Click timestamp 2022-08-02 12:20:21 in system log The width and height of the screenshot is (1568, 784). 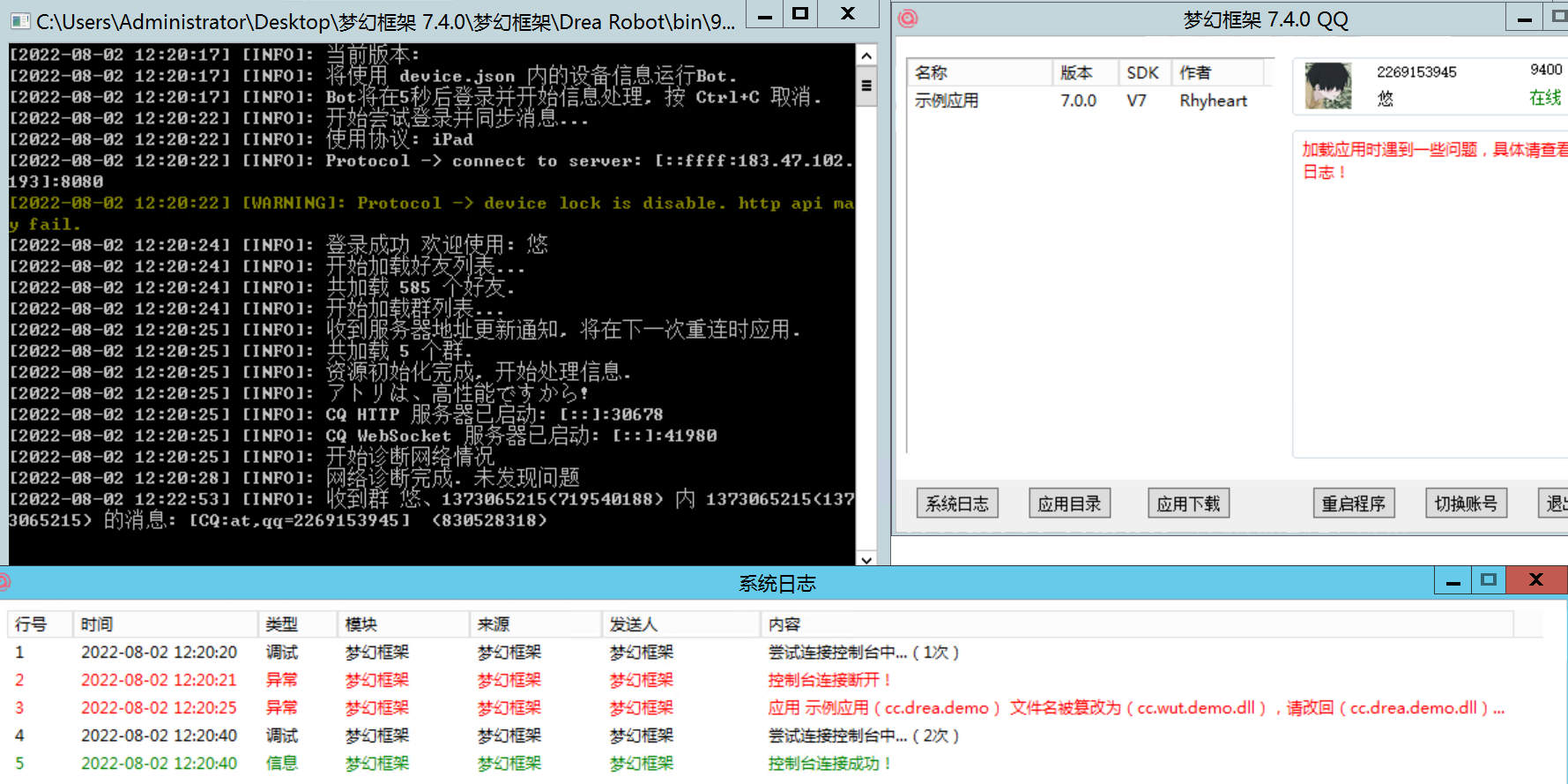tap(159, 680)
